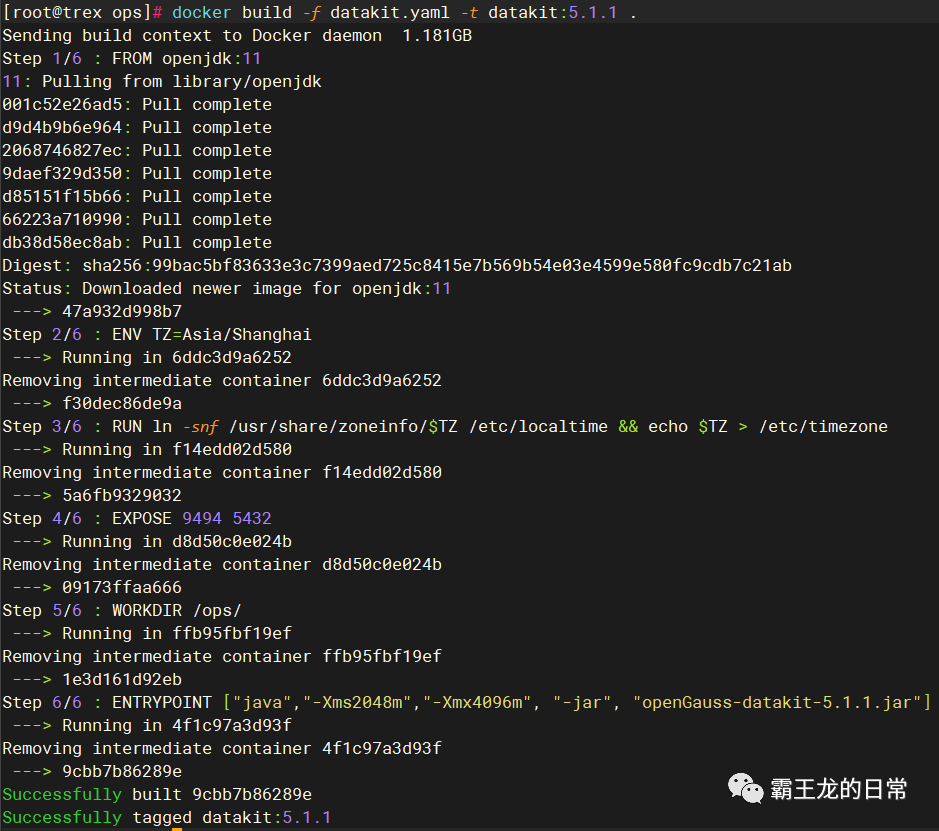Screen dimensions: 939x831
Task: Select 'Sending build context to Docker daemon' line
Action: [237, 36]
